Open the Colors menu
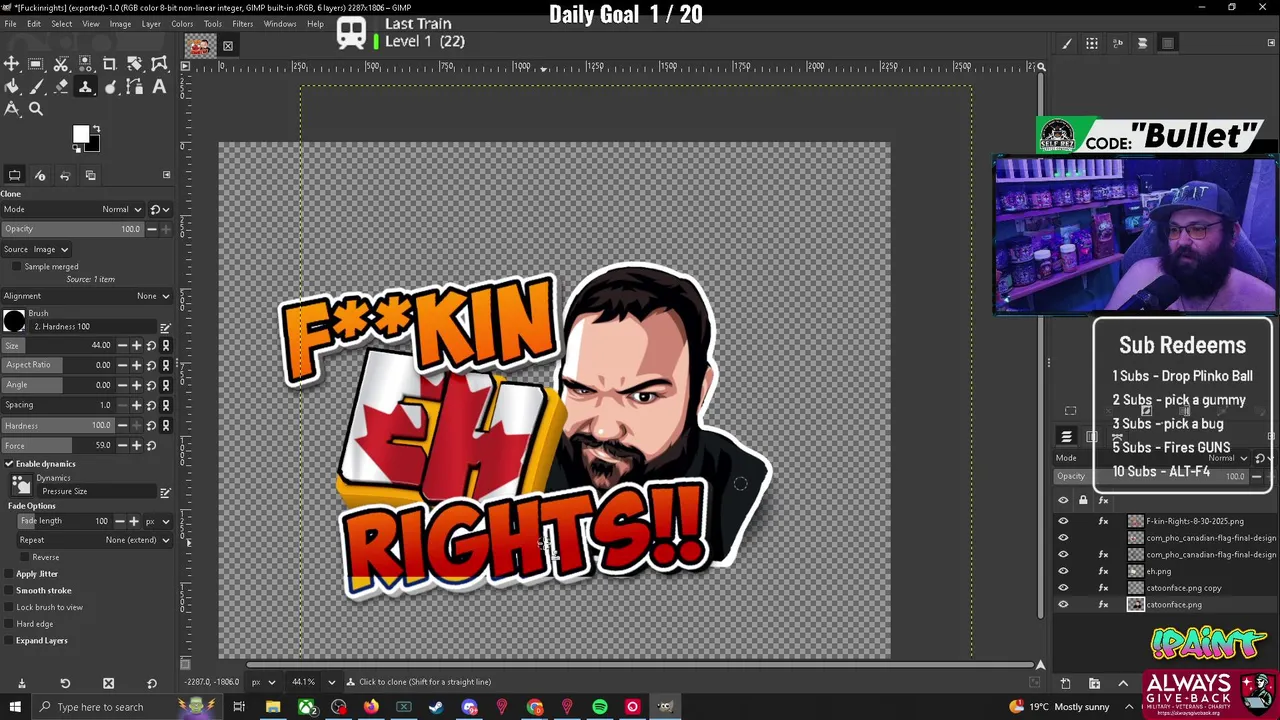This screenshot has height=720, width=1280. click(182, 24)
